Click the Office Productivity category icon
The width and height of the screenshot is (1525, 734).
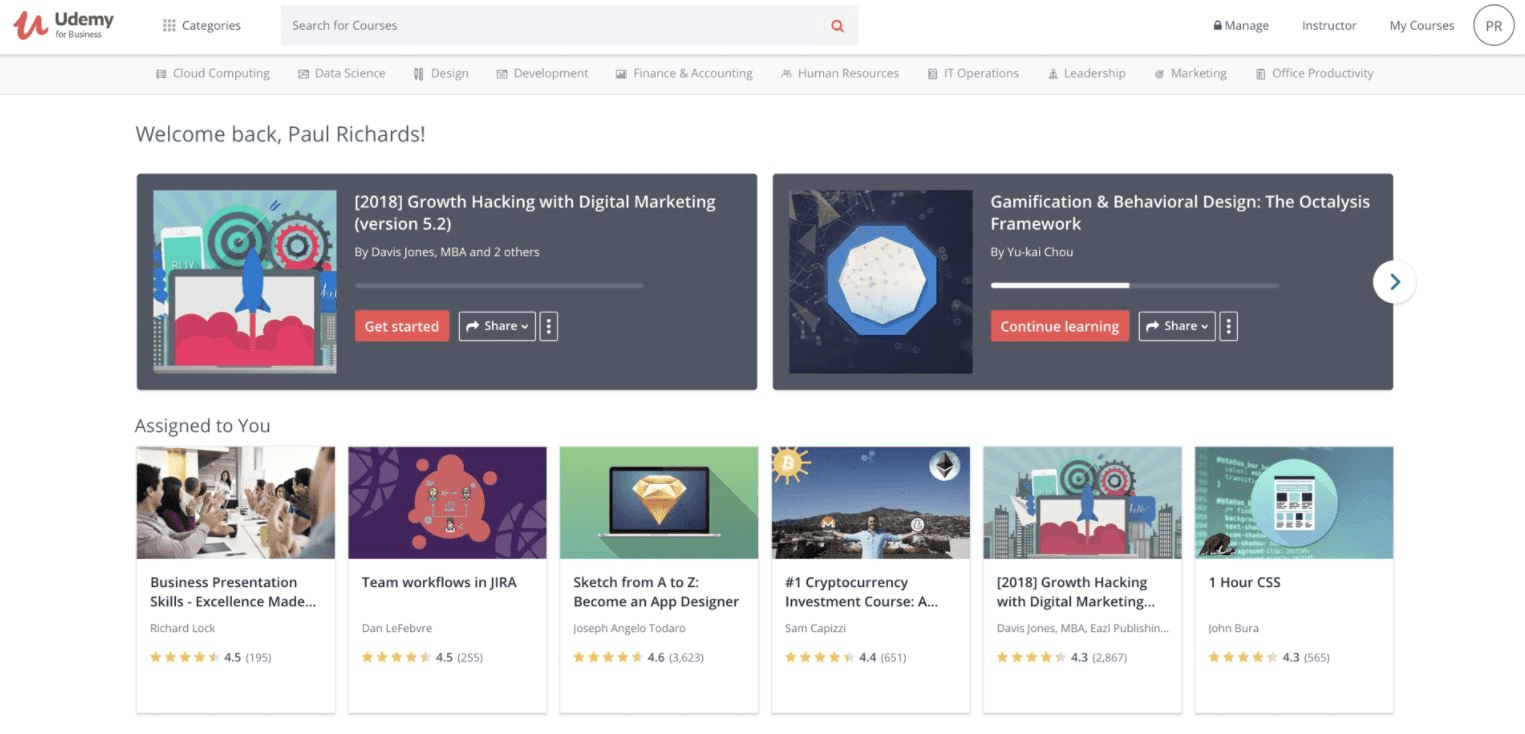coord(1261,74)
